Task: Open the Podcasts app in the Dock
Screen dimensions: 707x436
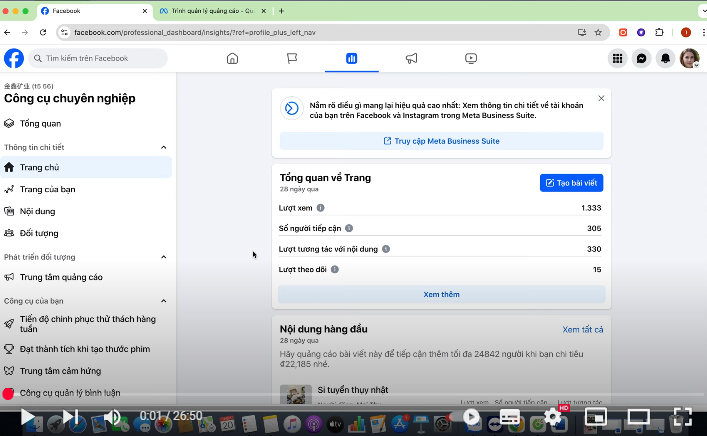Action: (x=313, y=424)
